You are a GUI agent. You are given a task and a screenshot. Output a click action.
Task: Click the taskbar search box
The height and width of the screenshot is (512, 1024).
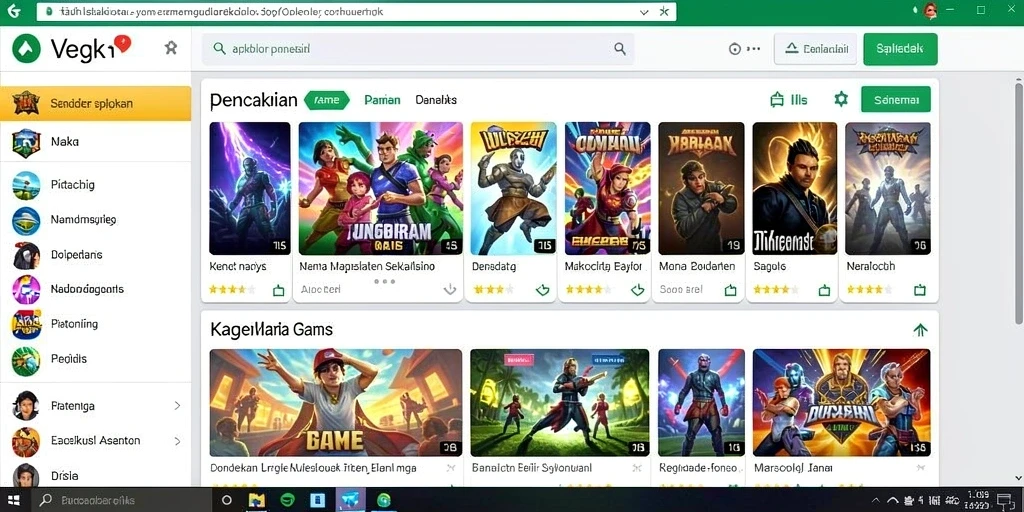121,500
